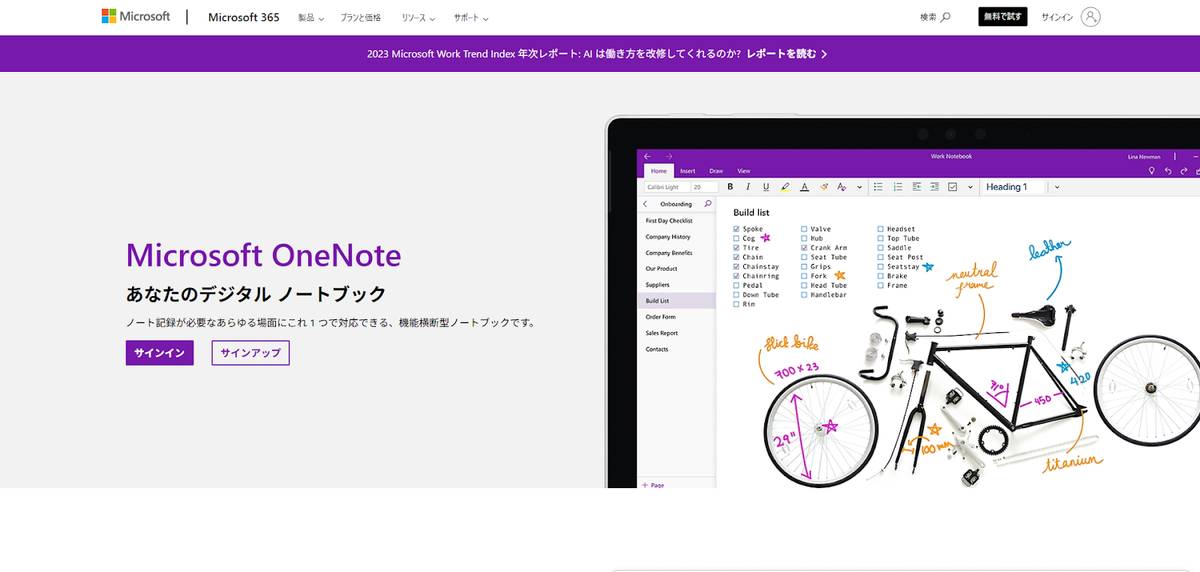The image size is (1200, 572).
Task: Click the search magnifier icon in header
Action: point(946,17)
